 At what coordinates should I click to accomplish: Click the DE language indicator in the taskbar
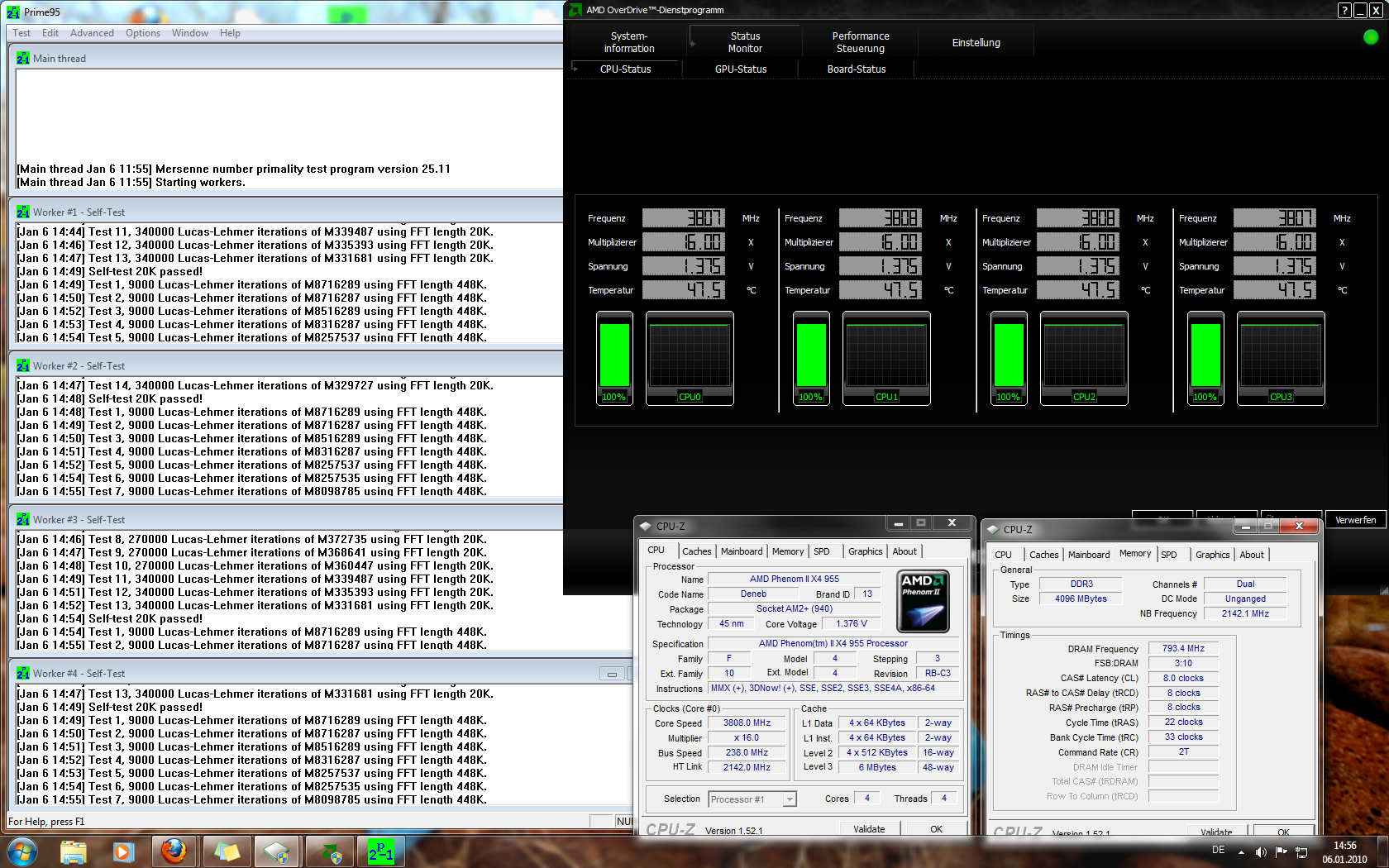coord(1218,851)
